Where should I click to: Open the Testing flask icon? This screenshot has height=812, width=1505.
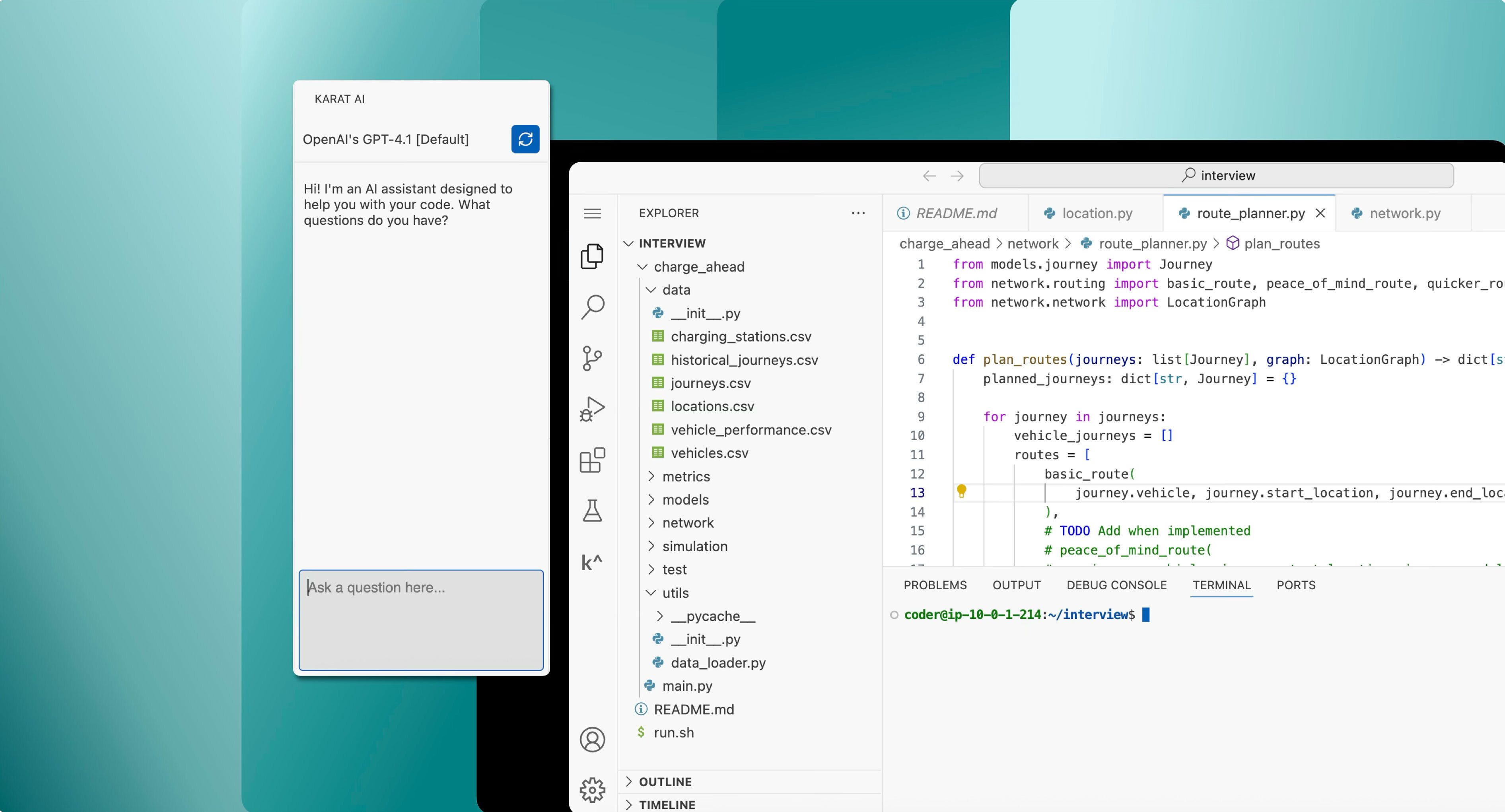click(593, 511)
